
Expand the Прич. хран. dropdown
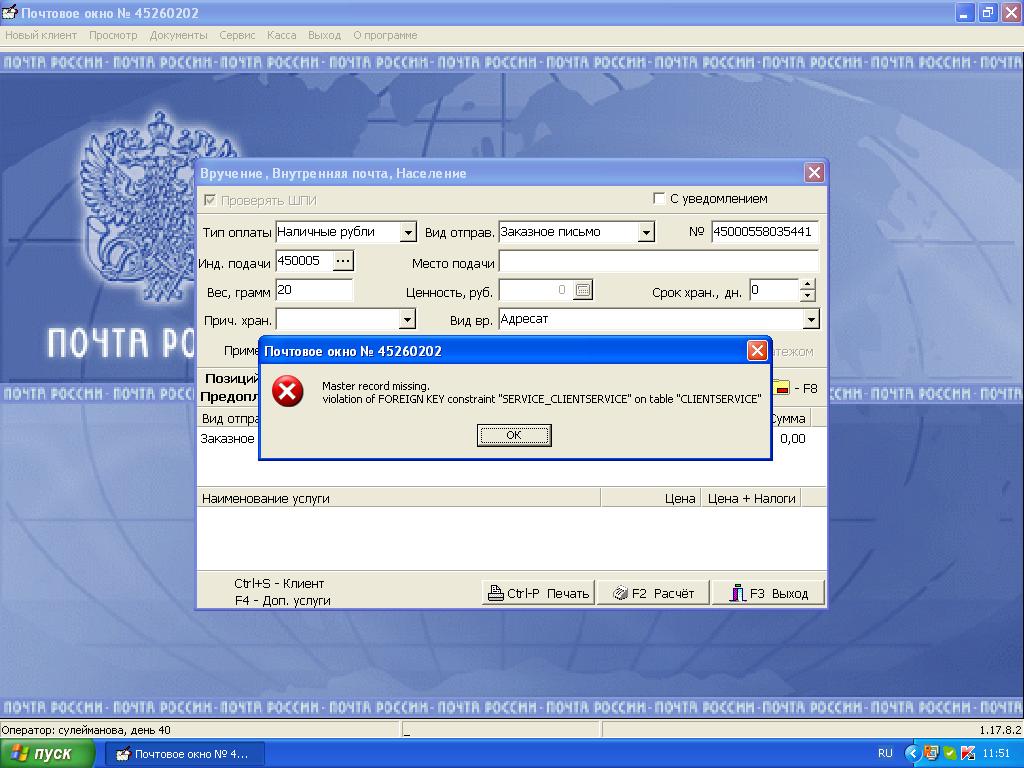click(407, 319)
